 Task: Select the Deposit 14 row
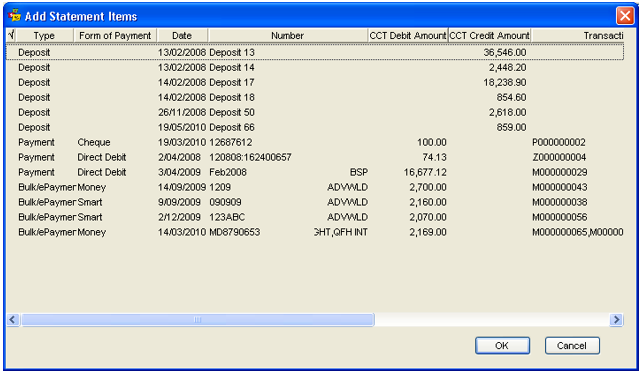tap(315, 67)
